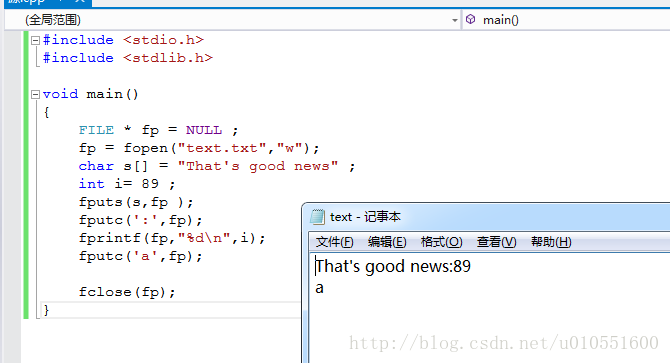The width and height of the screenshot is (670, 363).
Task: Click the 'fputs(s,fp );' line
Action: coord(136,202)
